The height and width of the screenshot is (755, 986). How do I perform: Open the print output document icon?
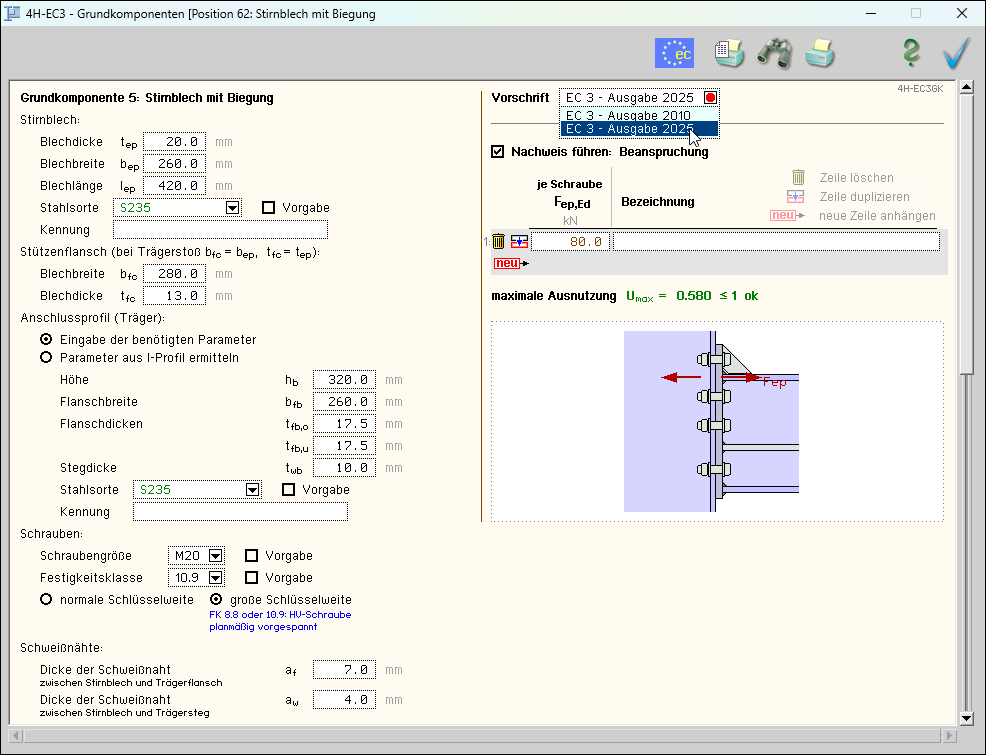(x=730, y=53)
